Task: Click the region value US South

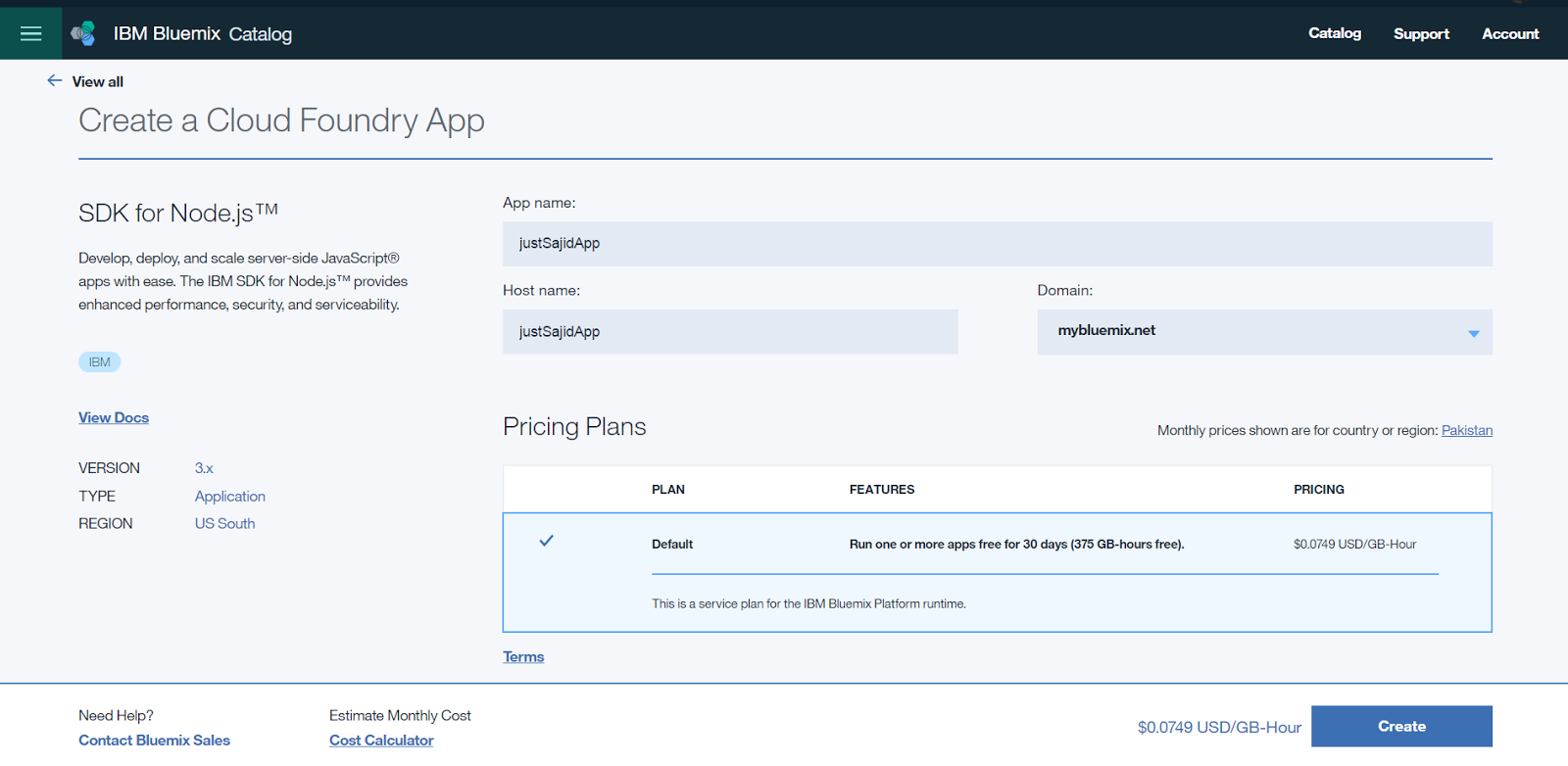Action: [224, 524]
